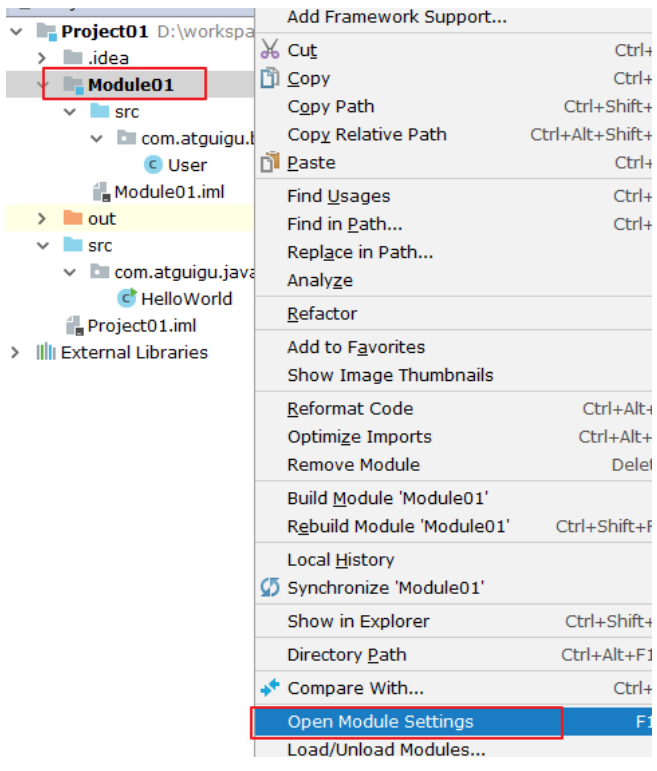Viewport: 657px width, 771px height.
Task: Click the Synchronize refresh arrows icon
Action: 269,587
